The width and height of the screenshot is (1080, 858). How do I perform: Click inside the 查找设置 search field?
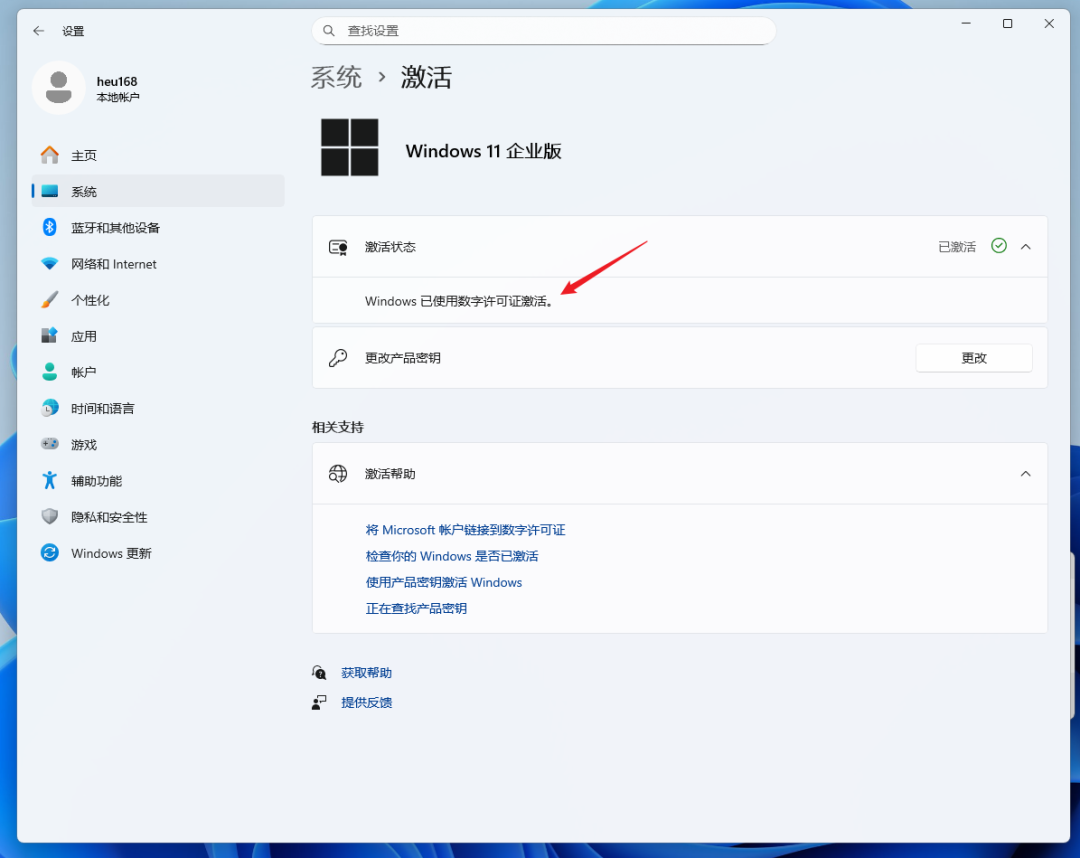coord(543,31)
